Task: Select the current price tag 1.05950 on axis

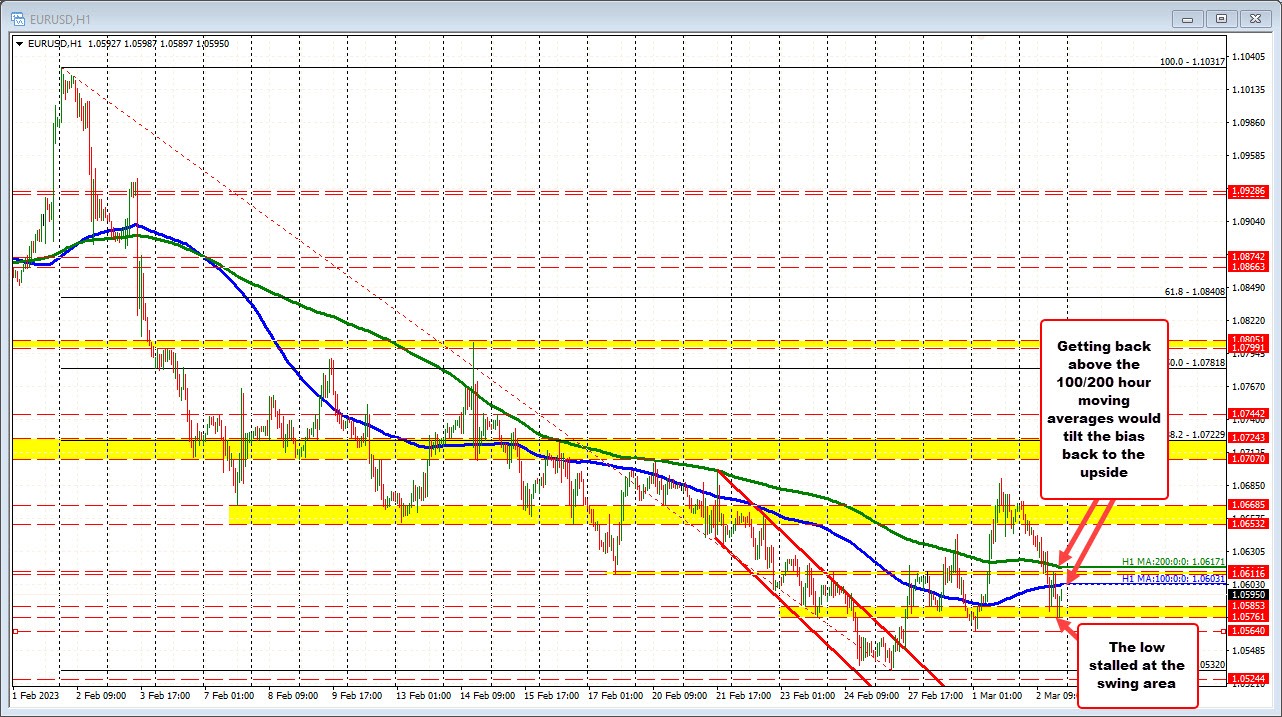Action: 1248,592
